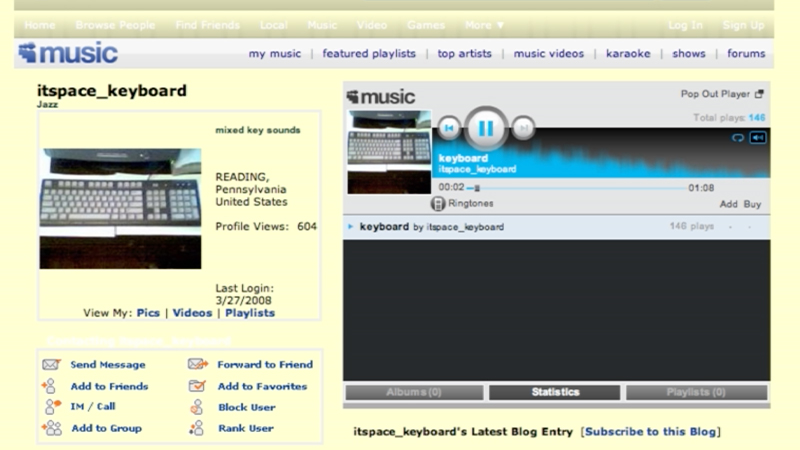
Task: View profile Videos link
Action: (x=192, y=313)
